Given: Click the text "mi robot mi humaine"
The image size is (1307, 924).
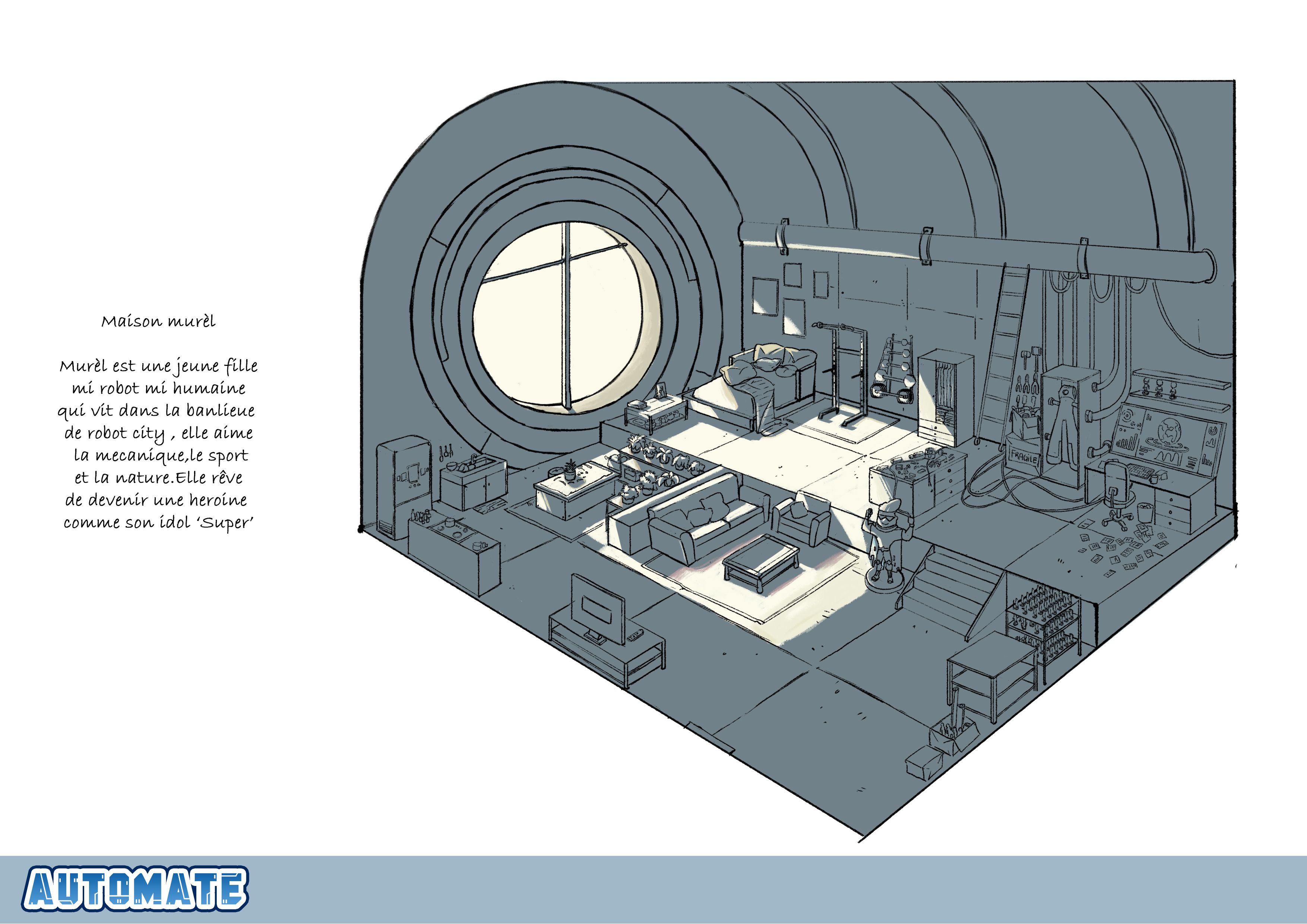Looking at the screenshot, I should pos(158,388).
